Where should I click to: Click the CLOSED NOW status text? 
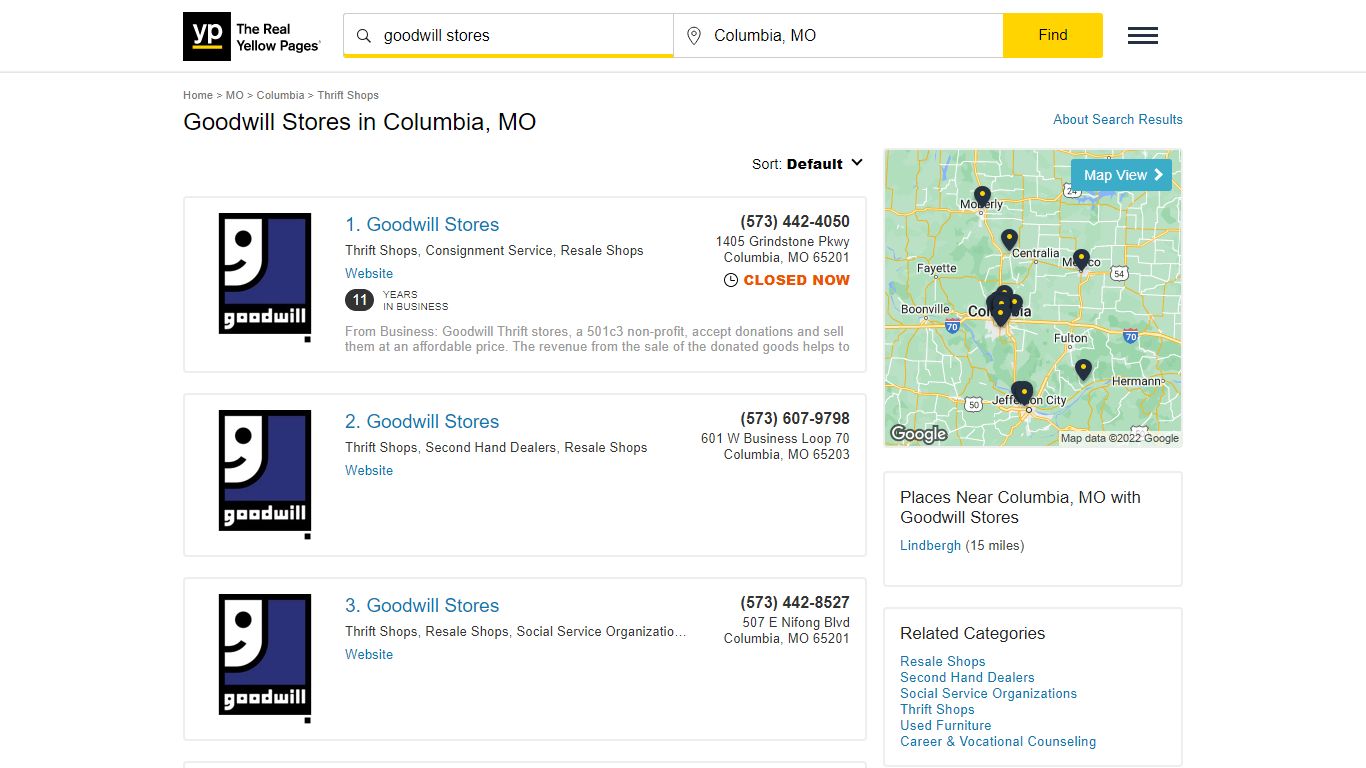tap(797, 281)
